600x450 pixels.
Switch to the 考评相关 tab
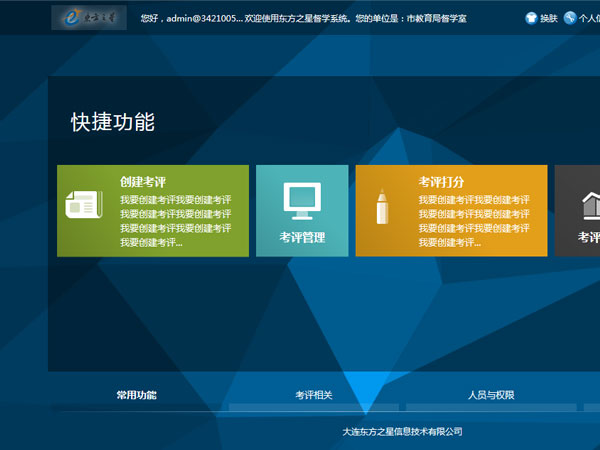pyautogui.click(x=313, y=395)
